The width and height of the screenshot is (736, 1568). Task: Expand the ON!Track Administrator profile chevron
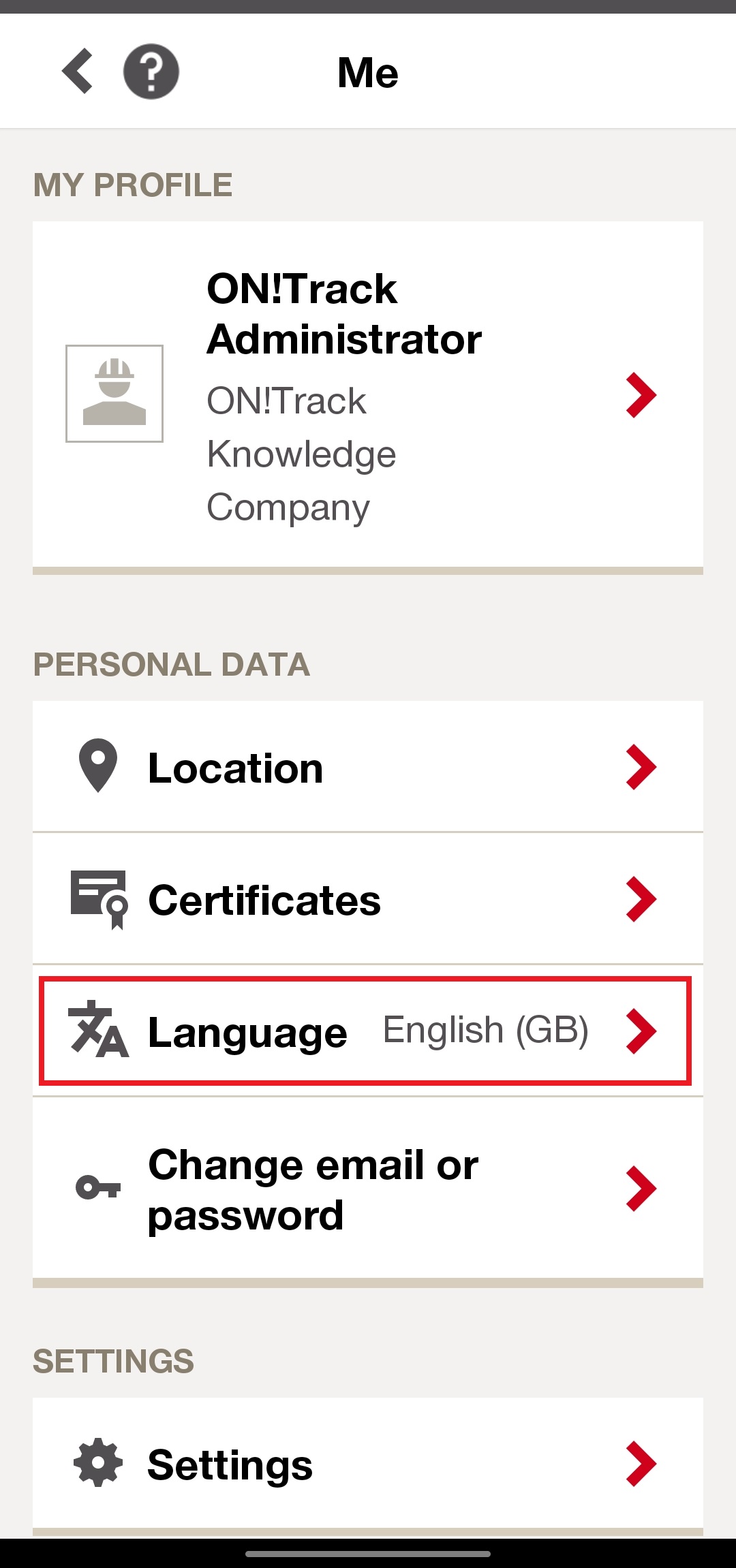coord(641,394)
